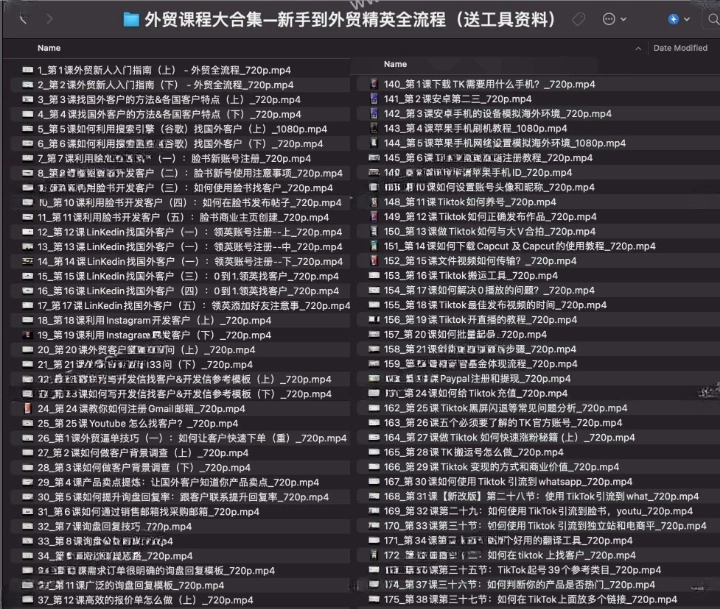720x609 pixels.
Task: Open the blue circular toolbar dropdown
Action: click(675, 19)
